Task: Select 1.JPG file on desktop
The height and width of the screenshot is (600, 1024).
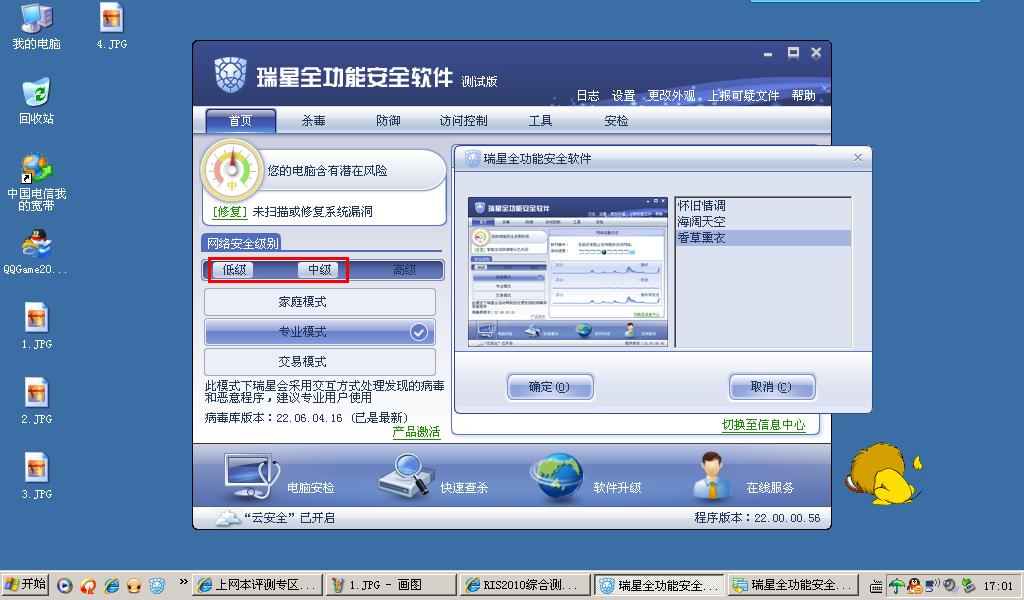Action: (37, 326)
